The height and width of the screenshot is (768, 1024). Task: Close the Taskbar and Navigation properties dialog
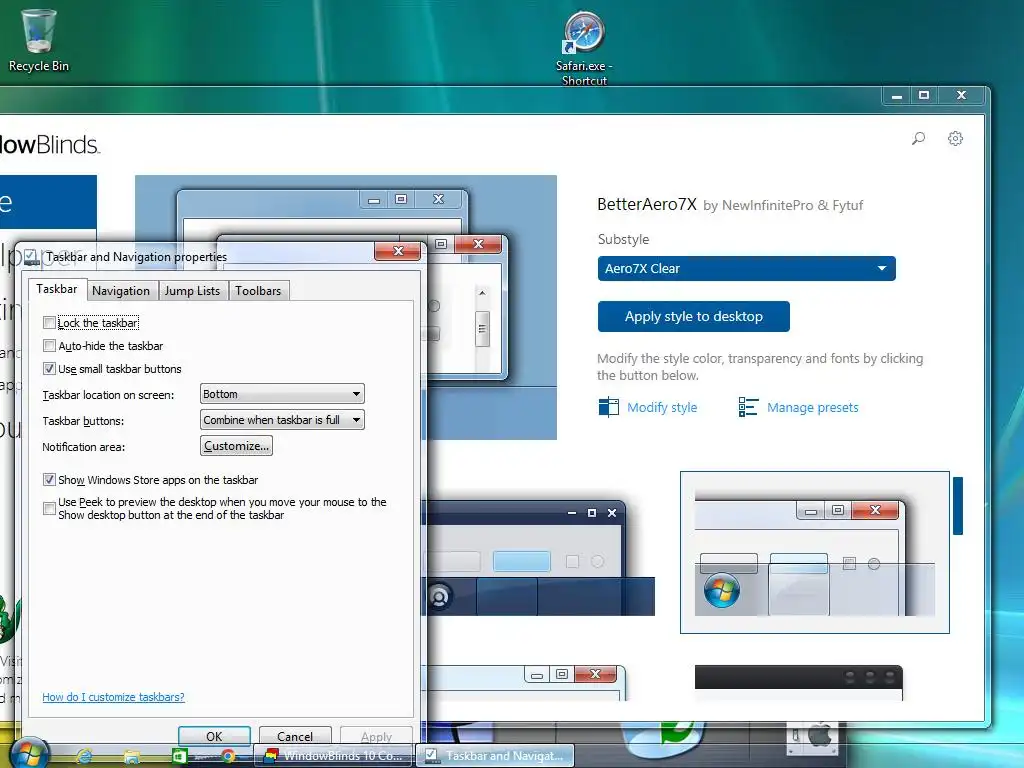[x=398, y=251]
